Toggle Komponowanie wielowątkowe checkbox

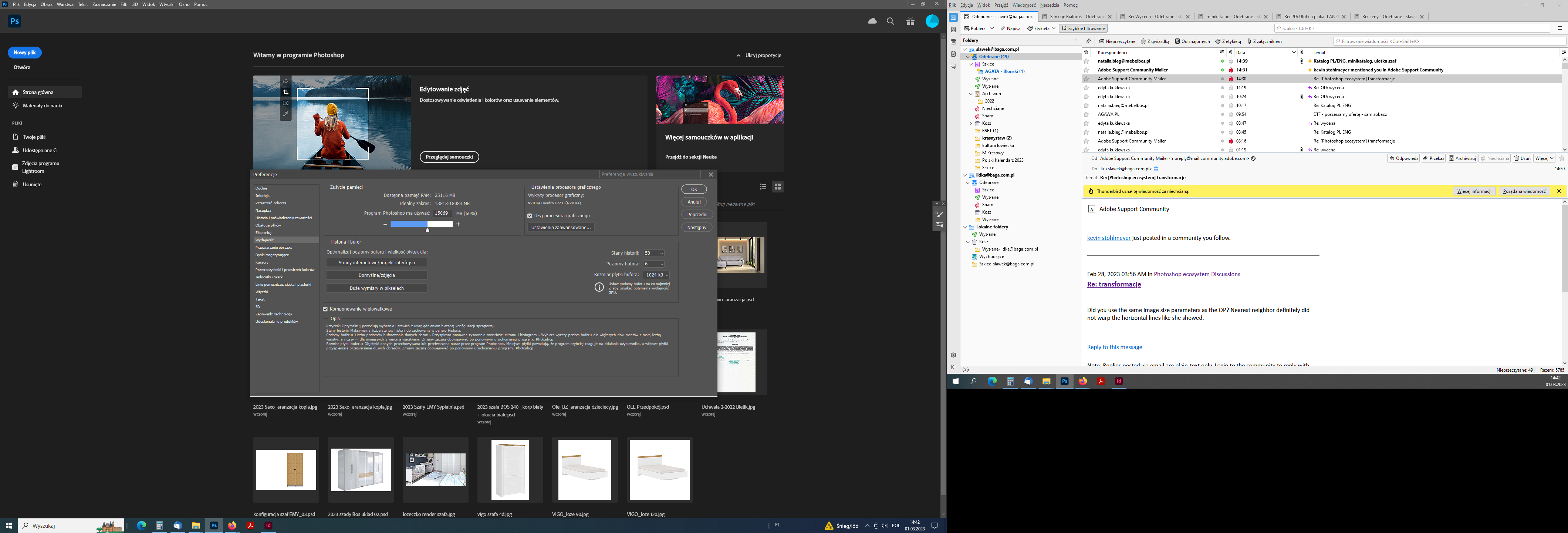tap(326, 309)
